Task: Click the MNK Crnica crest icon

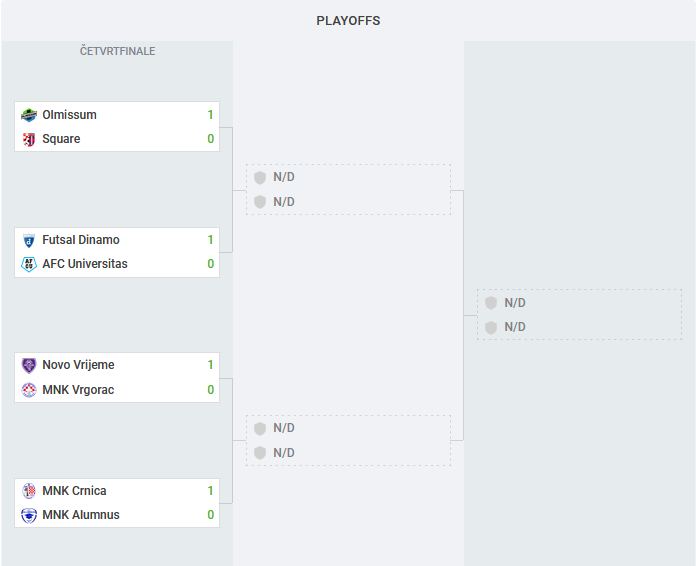Action: click(x=29, y=491)
